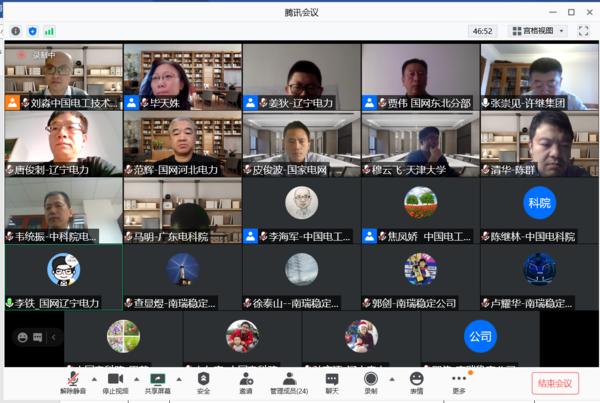Check the green network signal icon
This screenshot has height=403, width=600.
click(49, 31)
